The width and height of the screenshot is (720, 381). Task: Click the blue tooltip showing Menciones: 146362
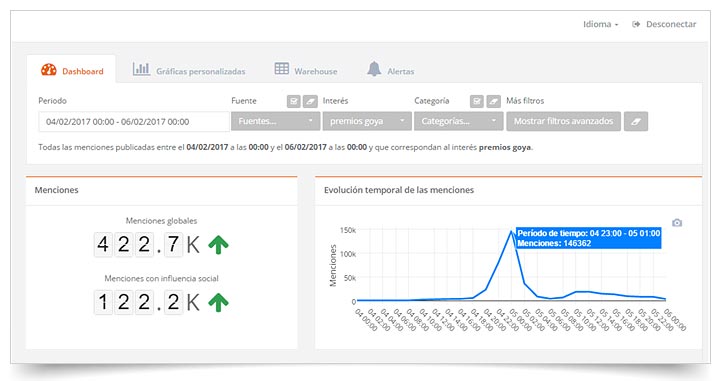pyautogui.click(x=589, y=238)
